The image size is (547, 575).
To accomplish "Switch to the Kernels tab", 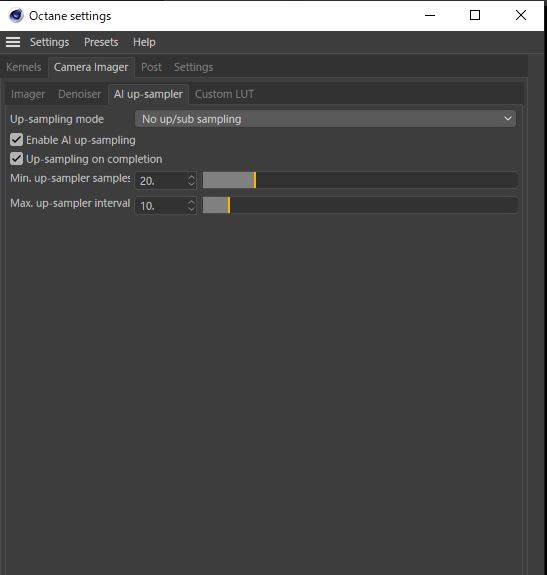I will [x=23, y=67].
